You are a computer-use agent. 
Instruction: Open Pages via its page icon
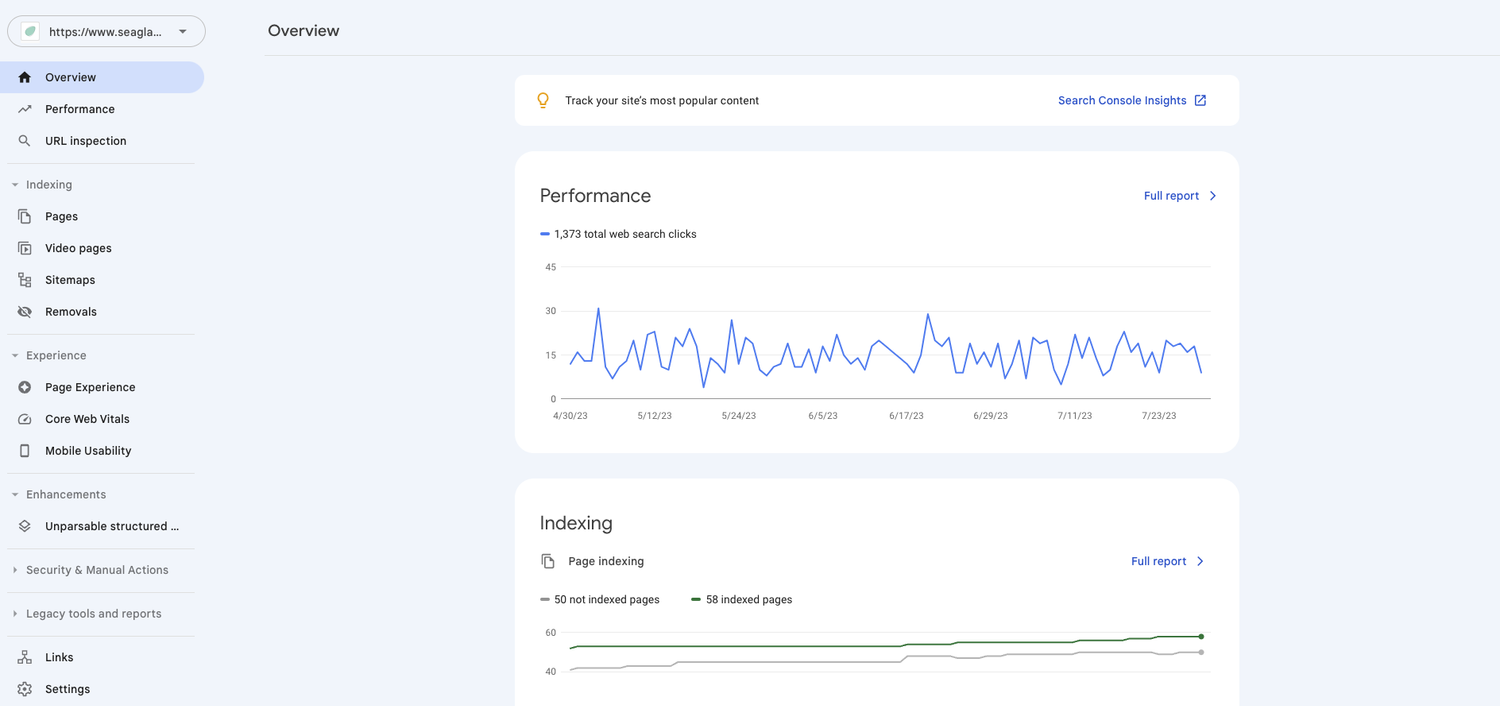23,216
